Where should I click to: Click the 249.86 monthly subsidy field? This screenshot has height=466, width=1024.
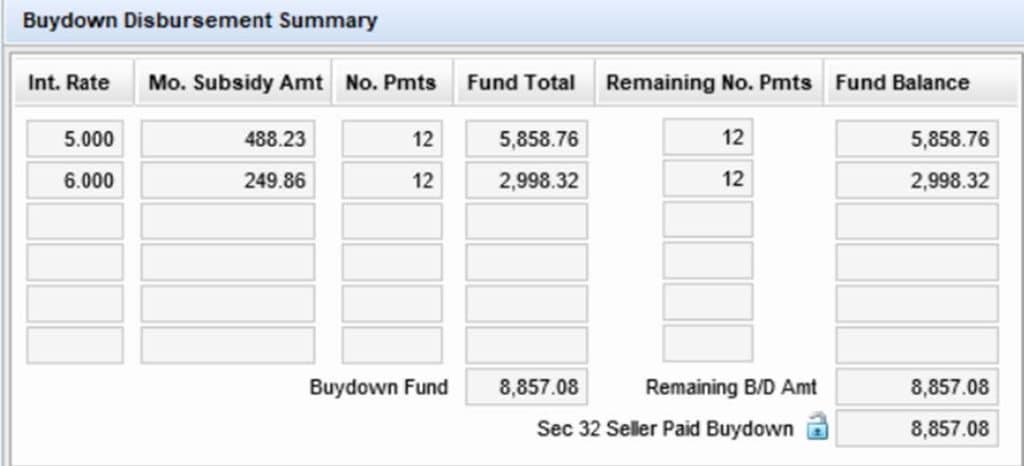point(228,180)
